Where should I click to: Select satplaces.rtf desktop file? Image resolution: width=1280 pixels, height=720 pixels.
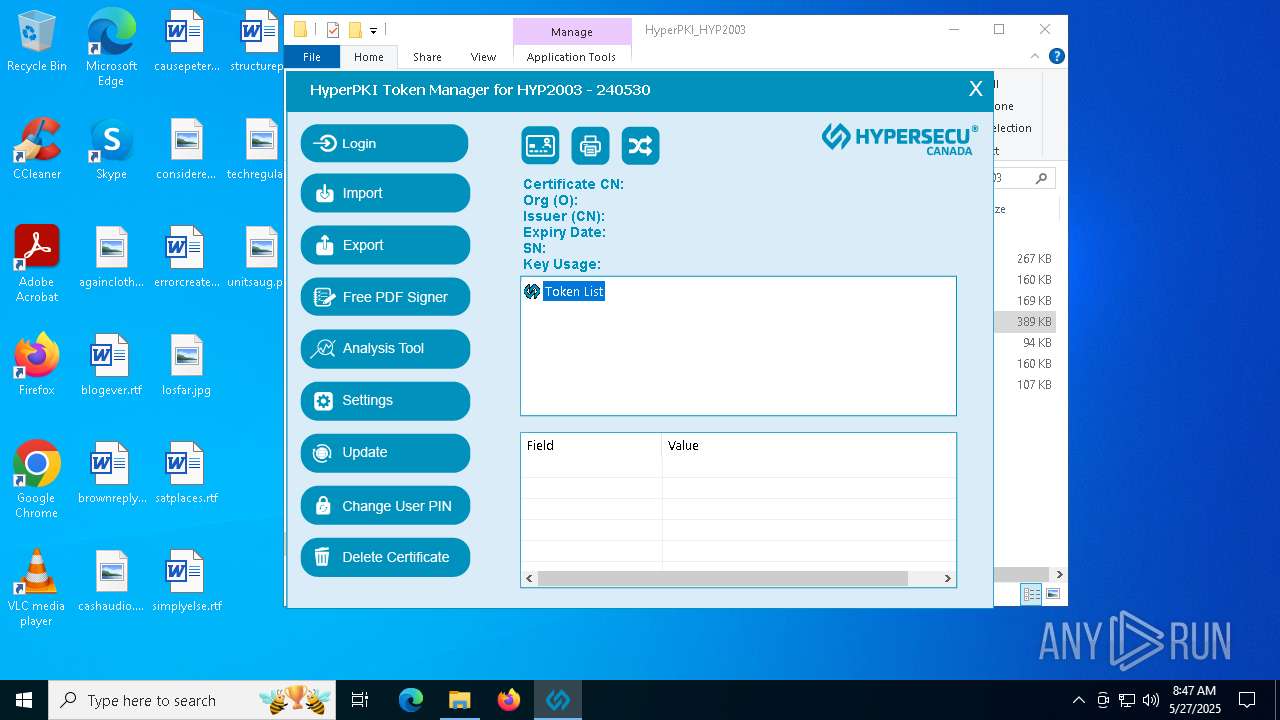pos(186,473)
